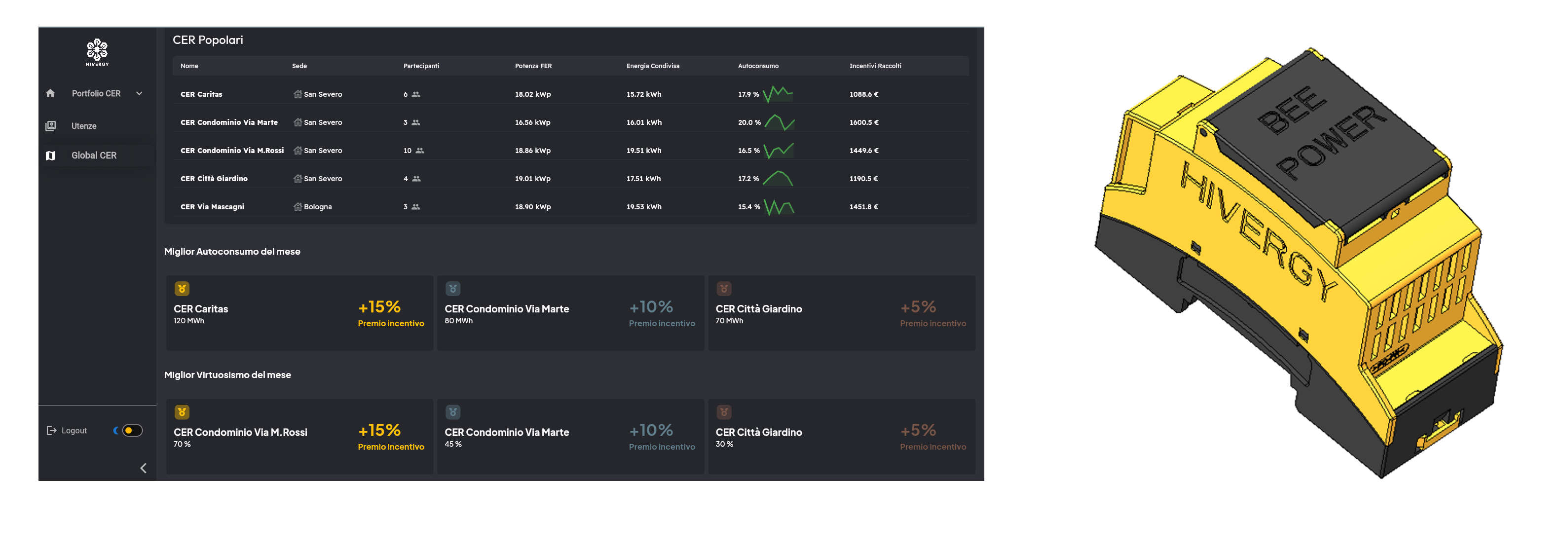
Task: Select Global CER in sidebar
Action: [x=94, y=156]
